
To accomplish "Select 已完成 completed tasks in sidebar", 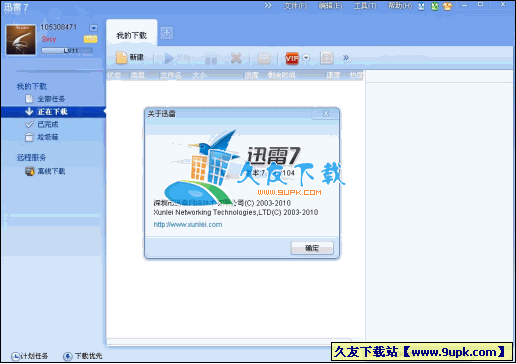I will 48,124.
